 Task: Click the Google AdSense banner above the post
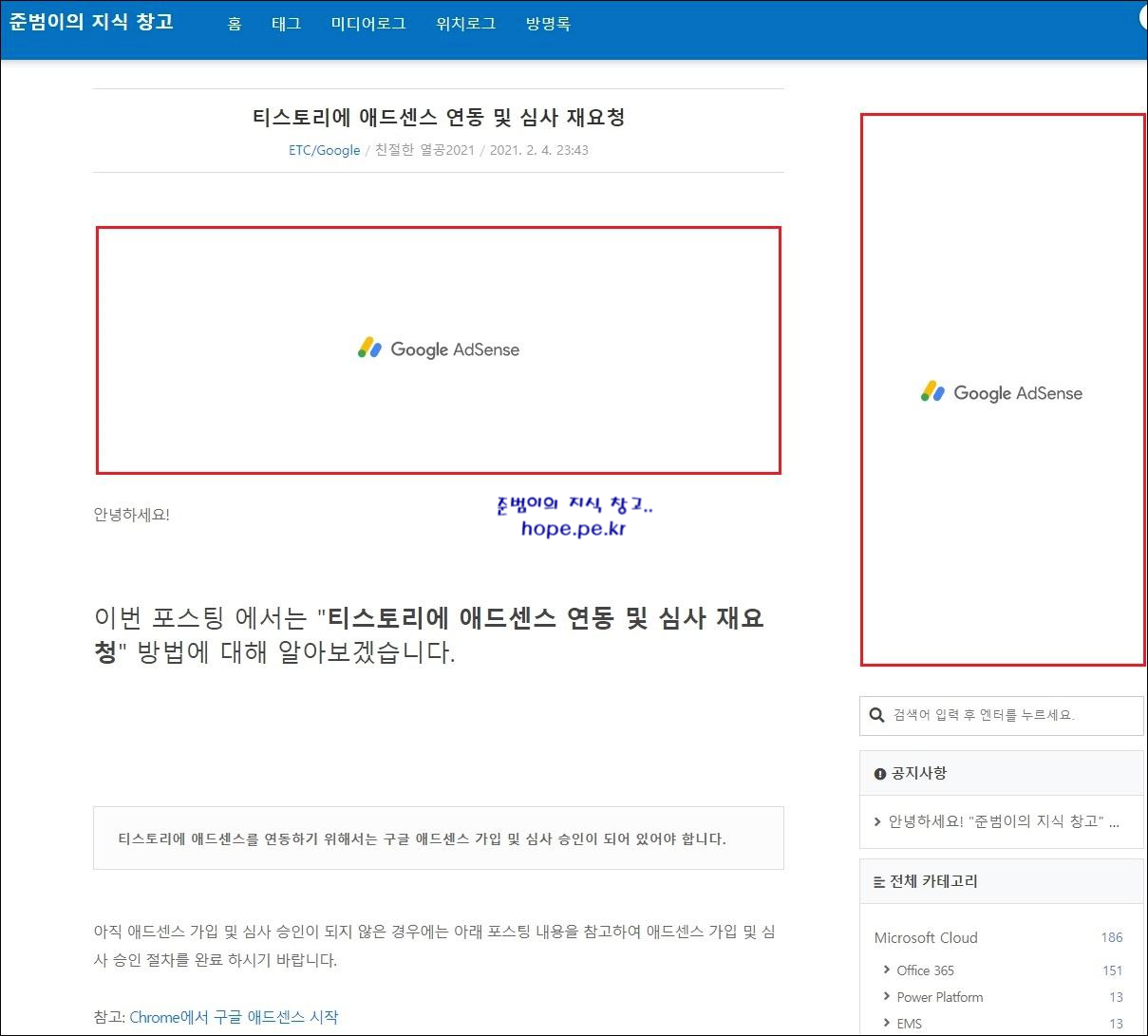439,349
